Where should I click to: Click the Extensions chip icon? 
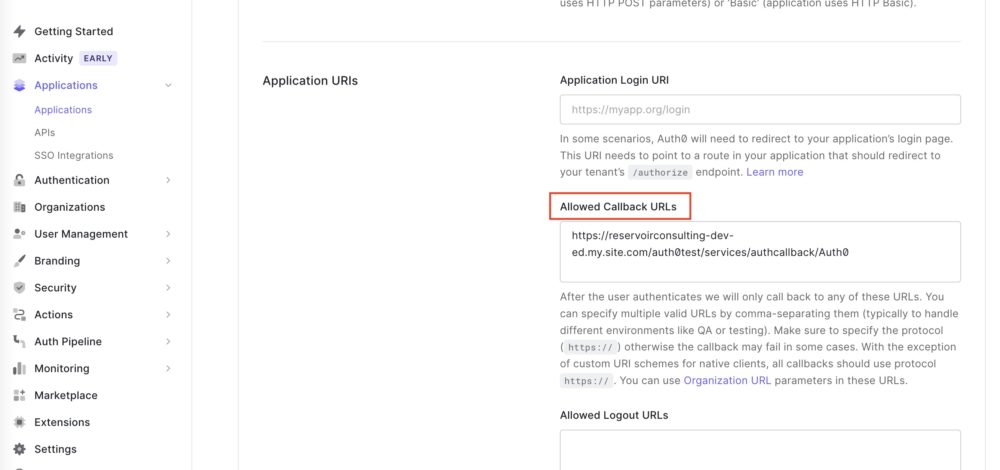[19, 422]
